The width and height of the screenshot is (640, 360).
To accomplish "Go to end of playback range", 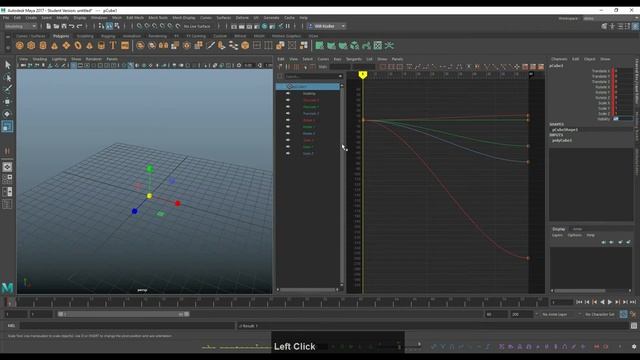I will click(633, 302).
